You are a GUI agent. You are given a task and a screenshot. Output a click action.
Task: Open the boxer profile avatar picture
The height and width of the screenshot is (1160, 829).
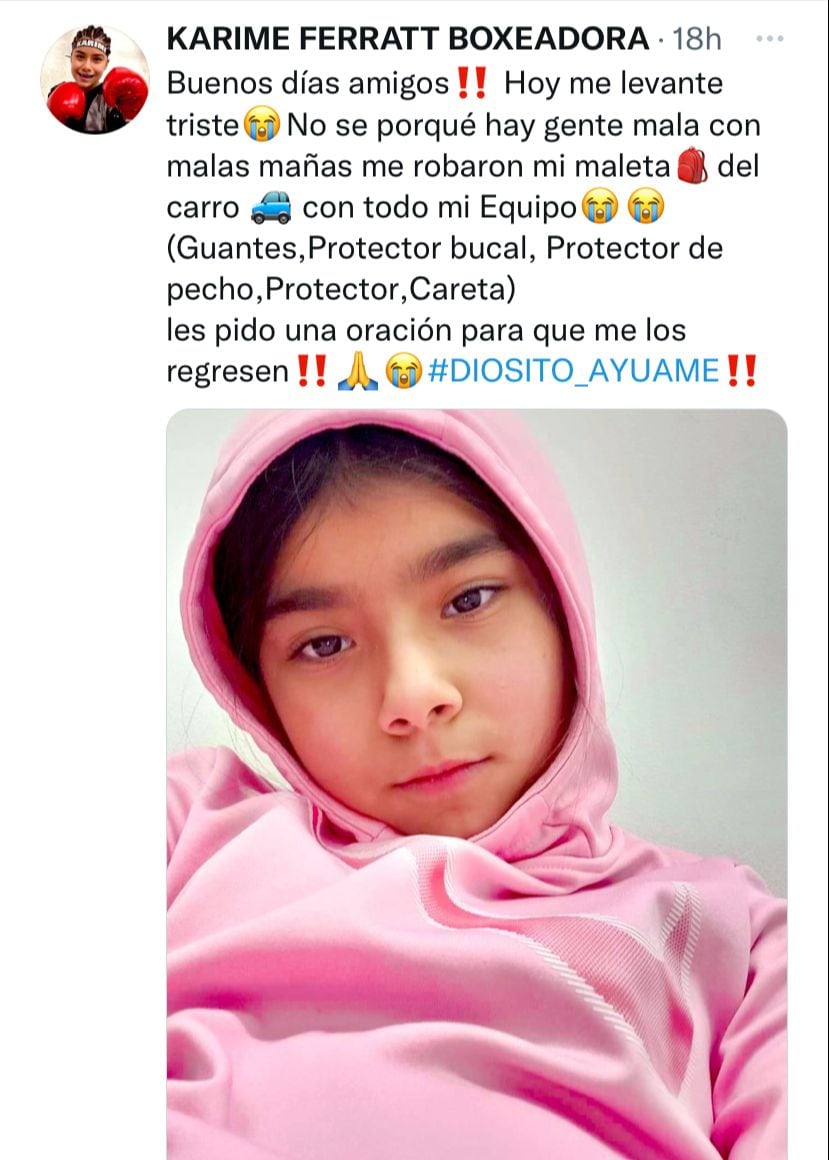click(x=95, y=80)
